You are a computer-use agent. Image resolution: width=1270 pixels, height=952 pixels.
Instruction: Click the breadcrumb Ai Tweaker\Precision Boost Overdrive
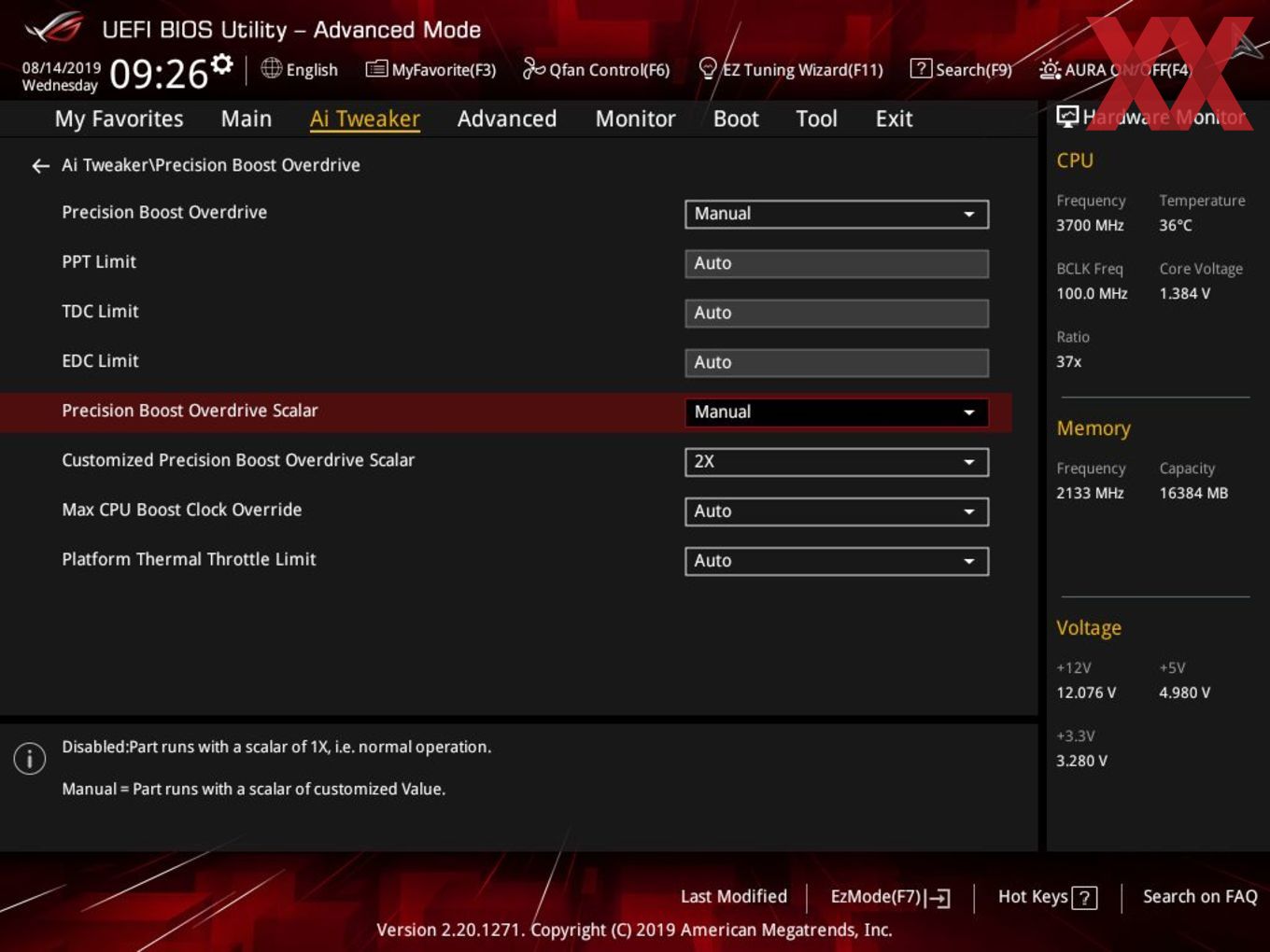(x=211, y=165)
